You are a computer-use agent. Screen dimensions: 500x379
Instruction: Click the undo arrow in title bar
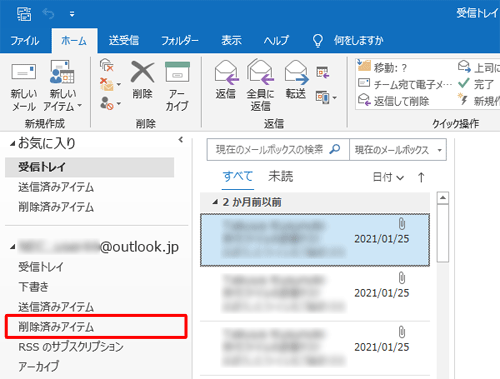point(48,14)
